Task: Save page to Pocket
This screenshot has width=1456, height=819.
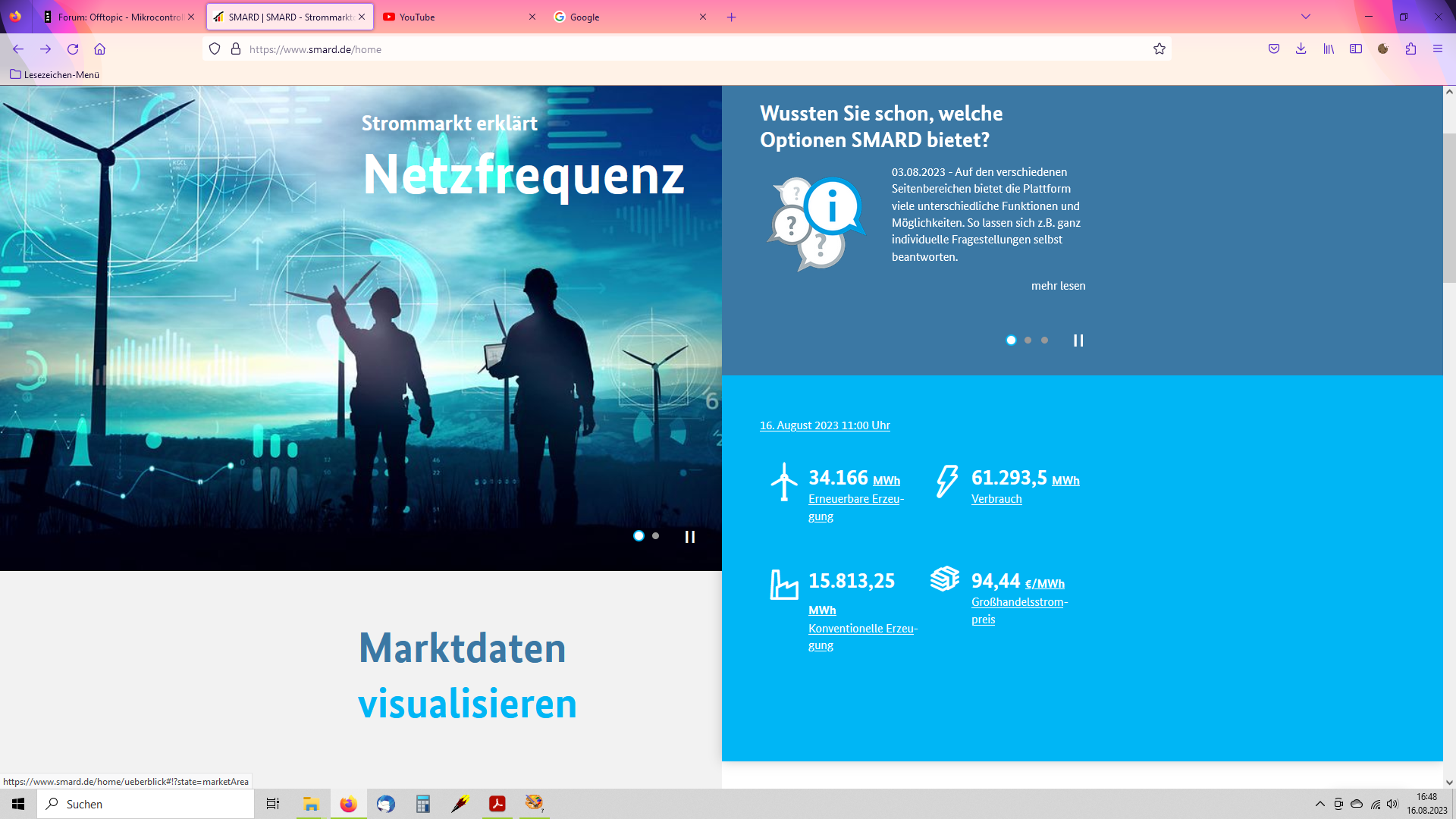Action: (1274, 49)
